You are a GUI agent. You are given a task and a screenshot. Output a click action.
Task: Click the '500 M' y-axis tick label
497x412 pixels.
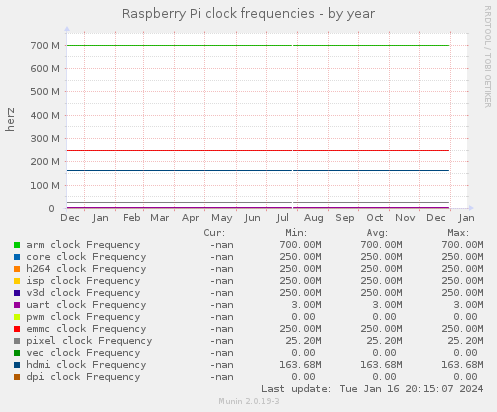(45, 92)
